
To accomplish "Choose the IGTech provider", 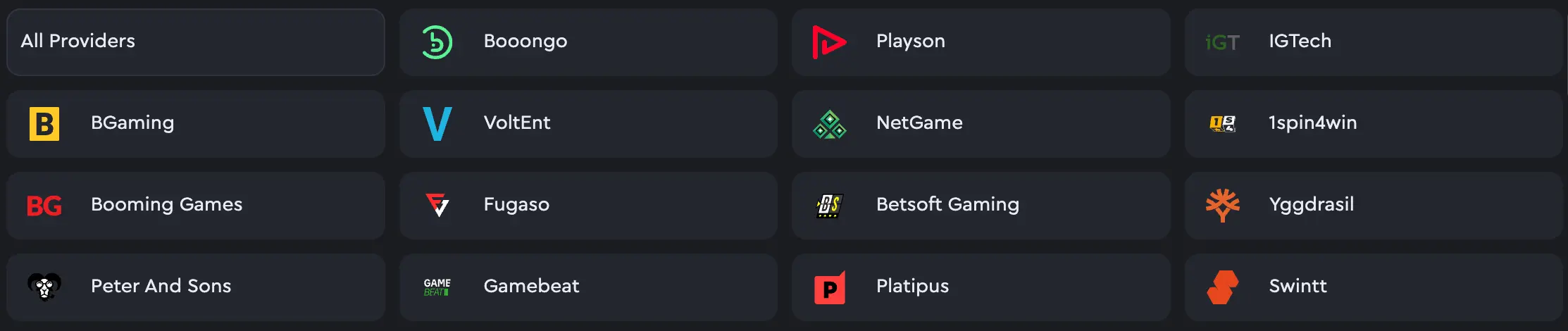I will [x=1374, y=42].
